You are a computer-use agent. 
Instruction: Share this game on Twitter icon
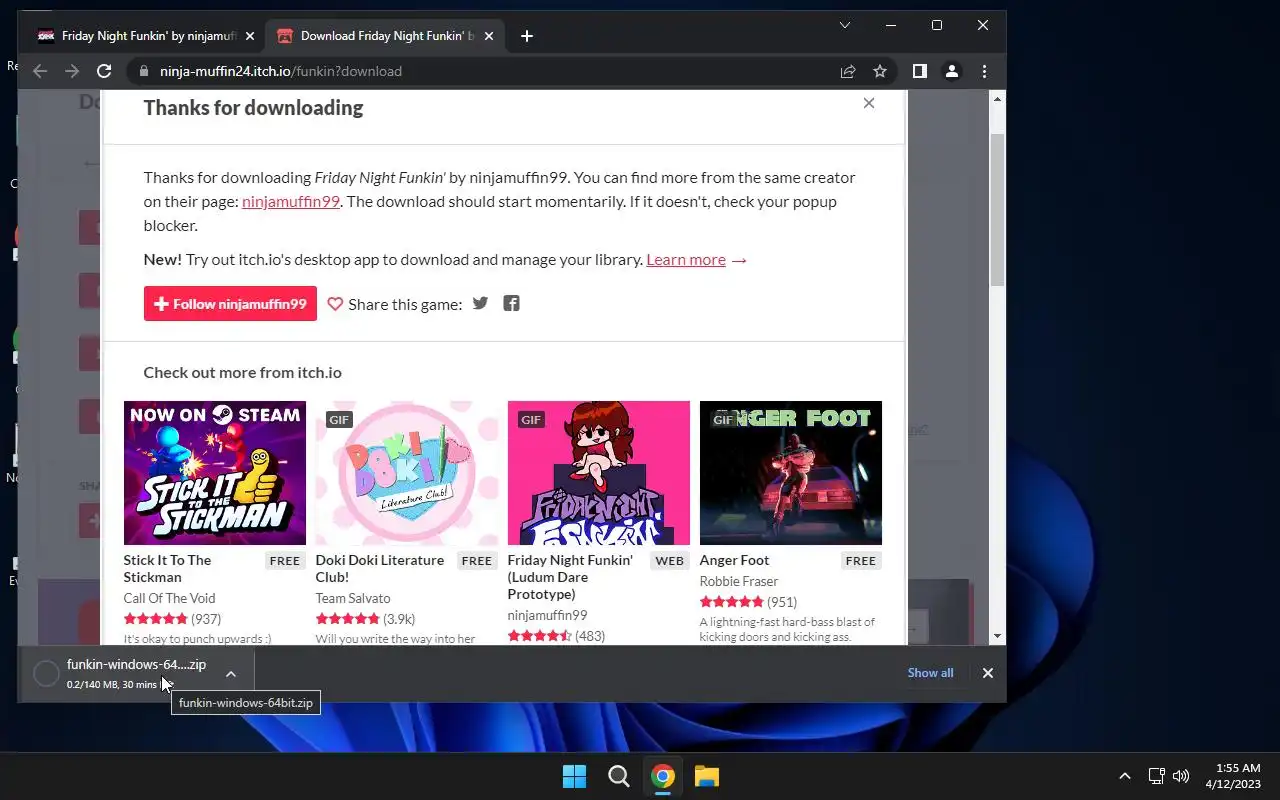(x=481, y=303)
